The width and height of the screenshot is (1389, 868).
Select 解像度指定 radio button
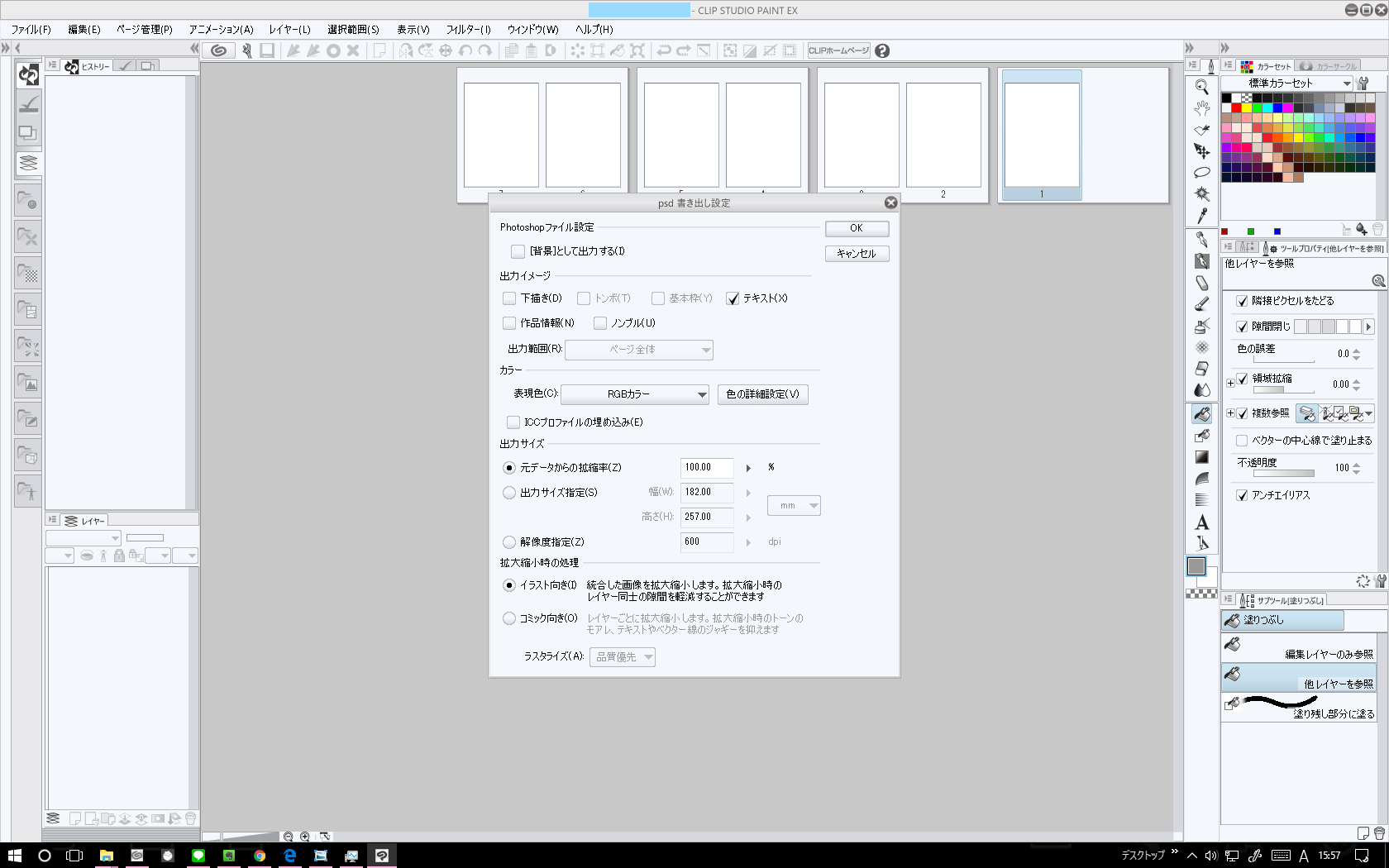coord(509,542)
